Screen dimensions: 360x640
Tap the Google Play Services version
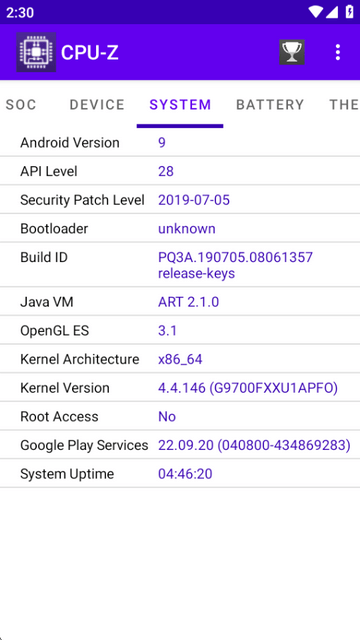pyautogui.click(x=254, y=445)
